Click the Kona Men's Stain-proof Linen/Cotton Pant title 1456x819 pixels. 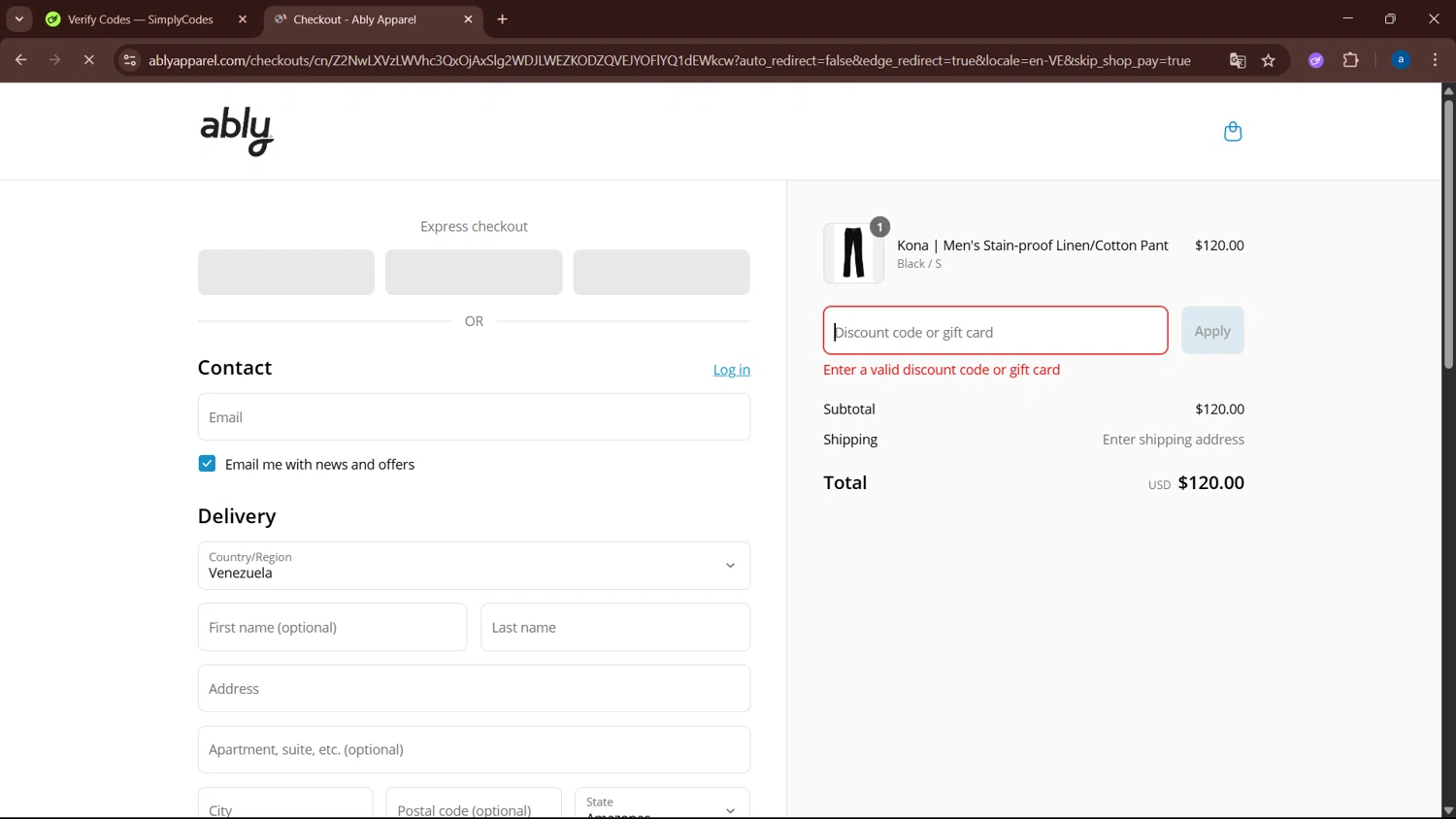1033,246
